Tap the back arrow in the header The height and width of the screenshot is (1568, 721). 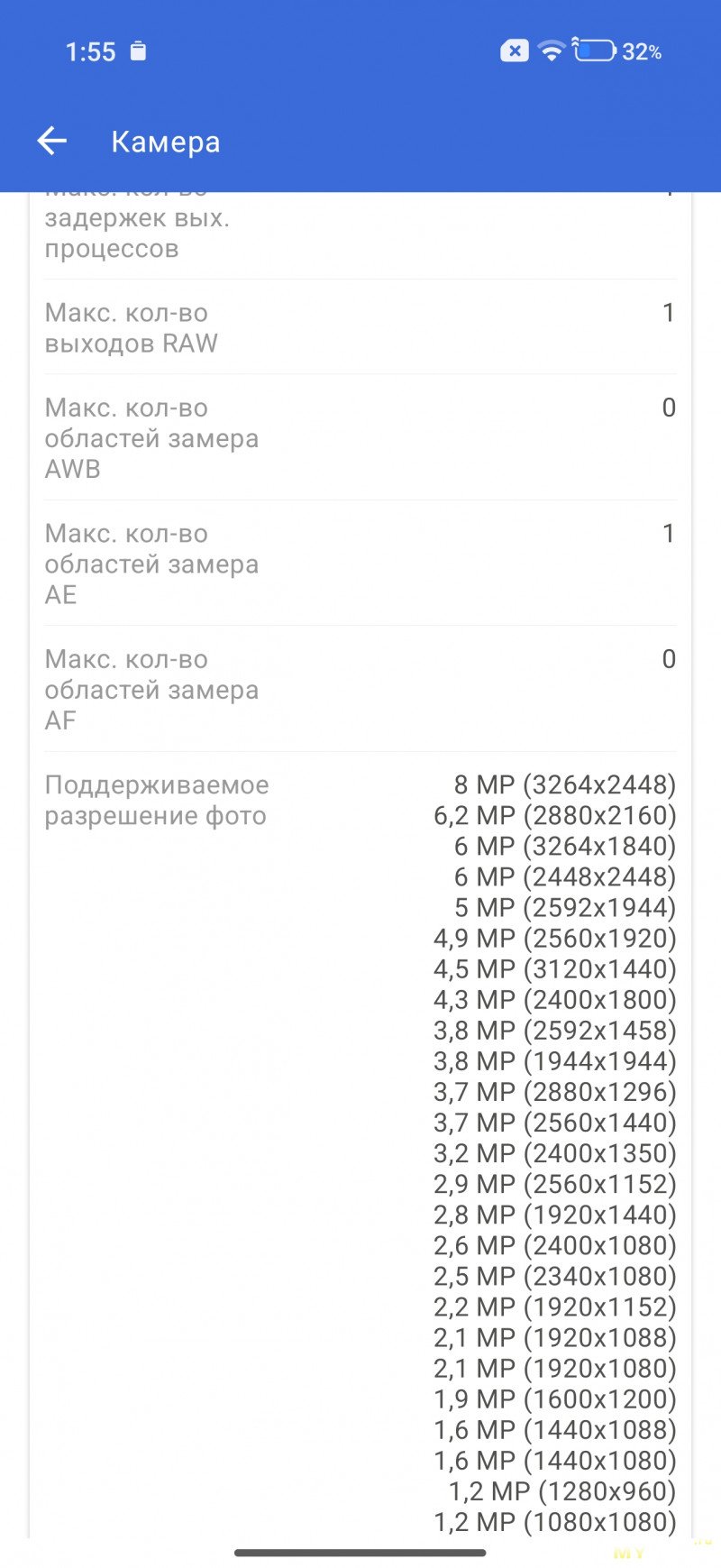[x=52, y=141]
